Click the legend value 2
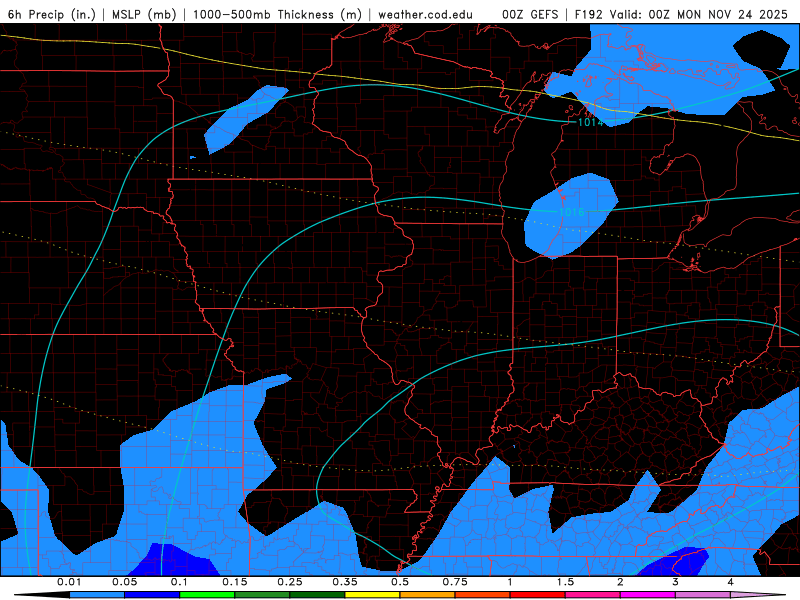The image size is (800, 600). coord(620,582)
